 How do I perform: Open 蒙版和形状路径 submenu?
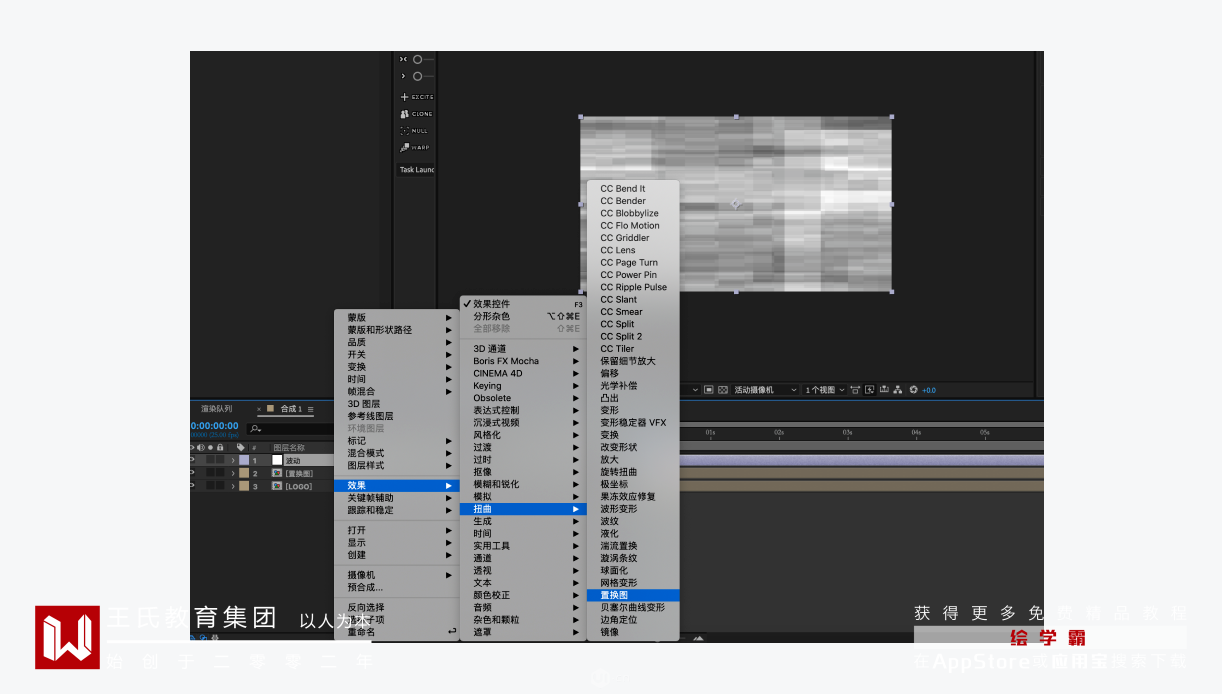[x=397, y=330]
